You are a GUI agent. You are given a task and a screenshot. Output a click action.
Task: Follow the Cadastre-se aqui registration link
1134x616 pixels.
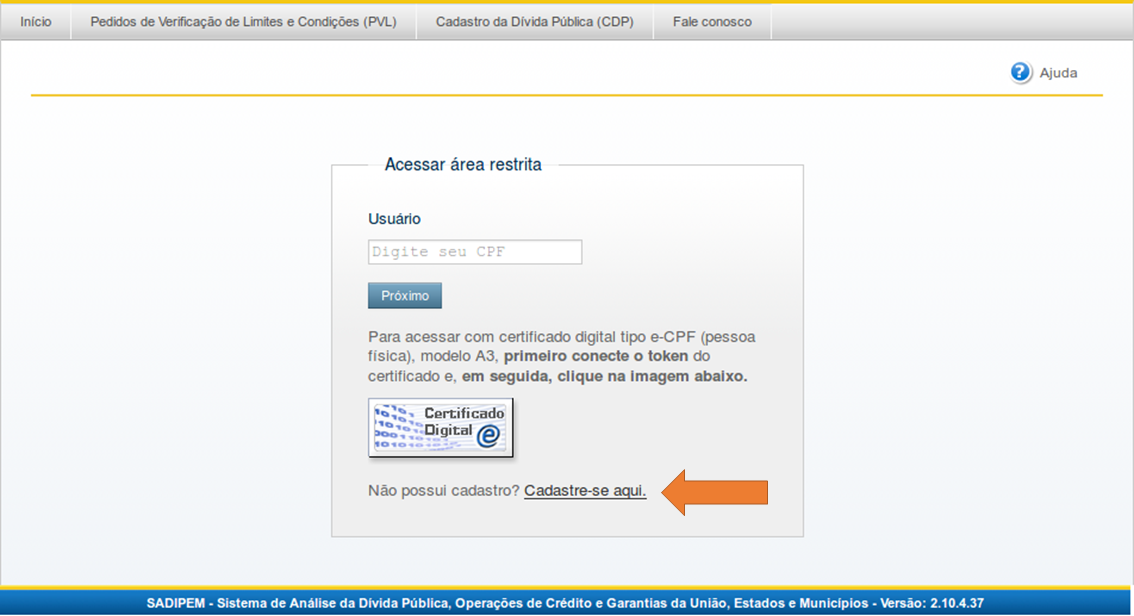(584, 490)
